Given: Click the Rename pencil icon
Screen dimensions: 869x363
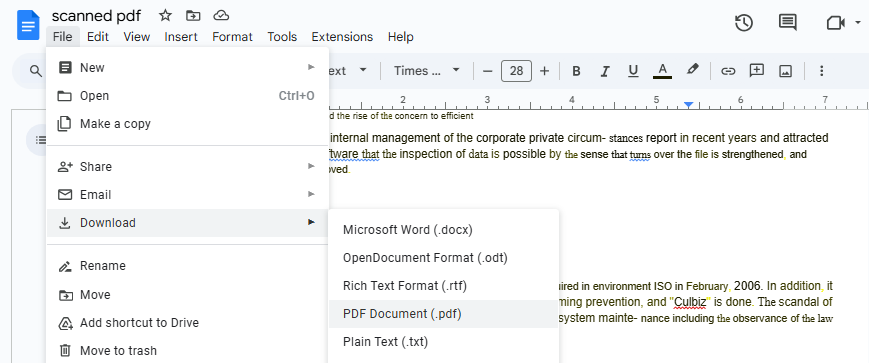Looking at the screenshot, I should click(x=65, y=266).
